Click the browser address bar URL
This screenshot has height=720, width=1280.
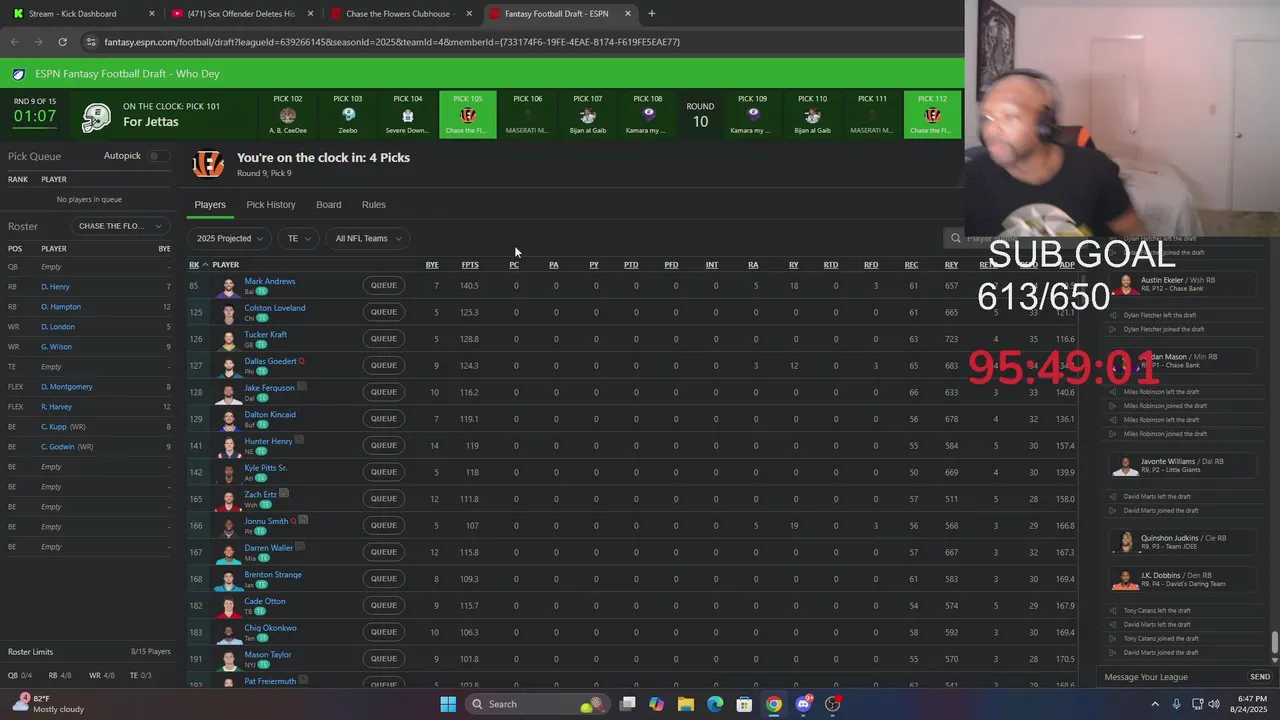click(392, 42)
